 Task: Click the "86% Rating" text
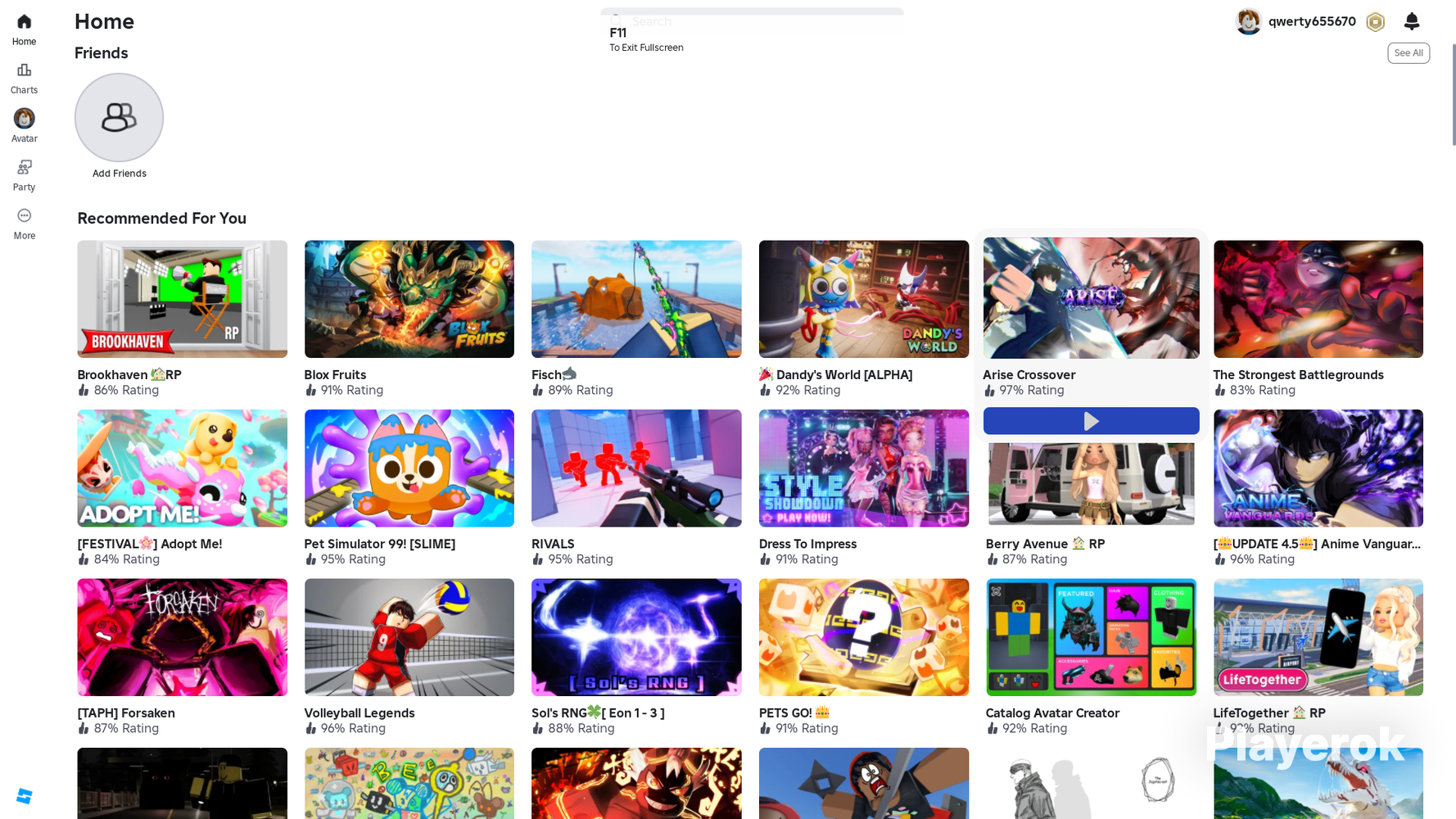pyautogui.click(x=126, y=390)
